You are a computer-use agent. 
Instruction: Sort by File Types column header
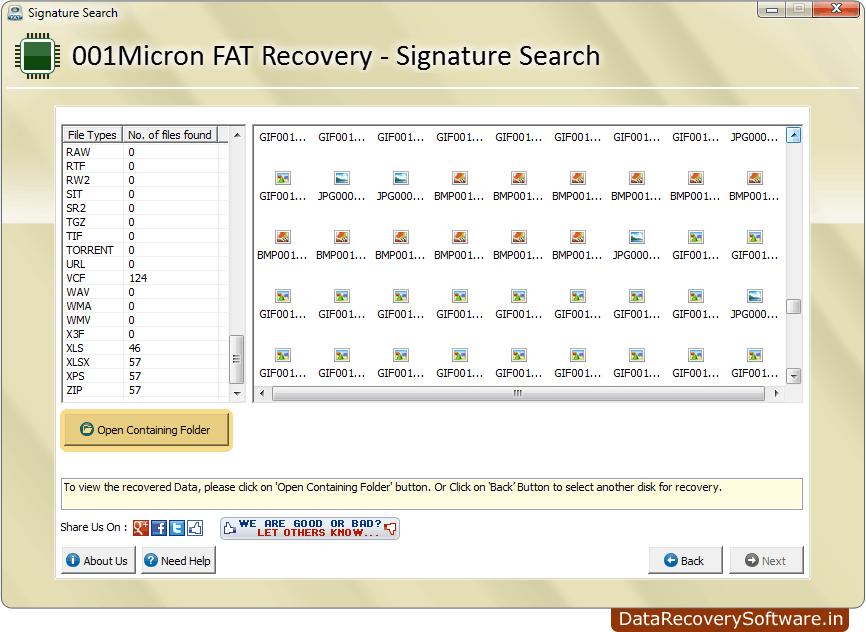pyautogui.click(x=92, y=135)
